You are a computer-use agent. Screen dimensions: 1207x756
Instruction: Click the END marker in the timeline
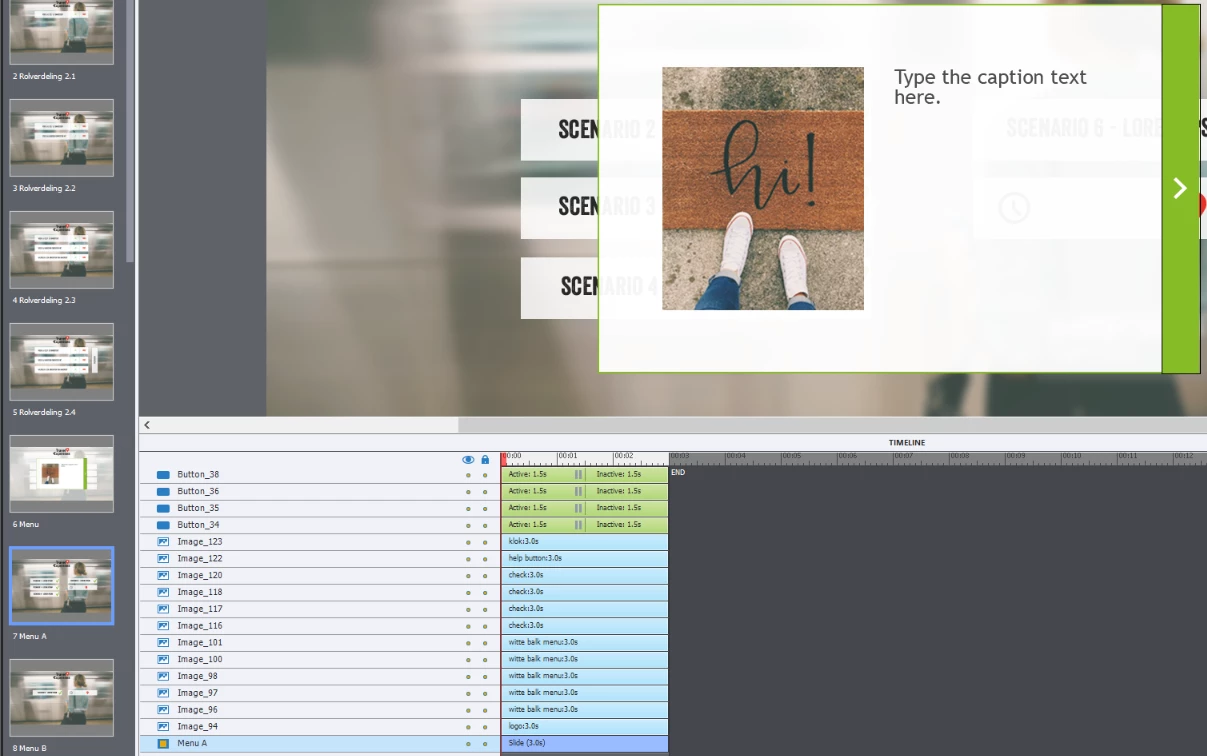coord(677,472)
